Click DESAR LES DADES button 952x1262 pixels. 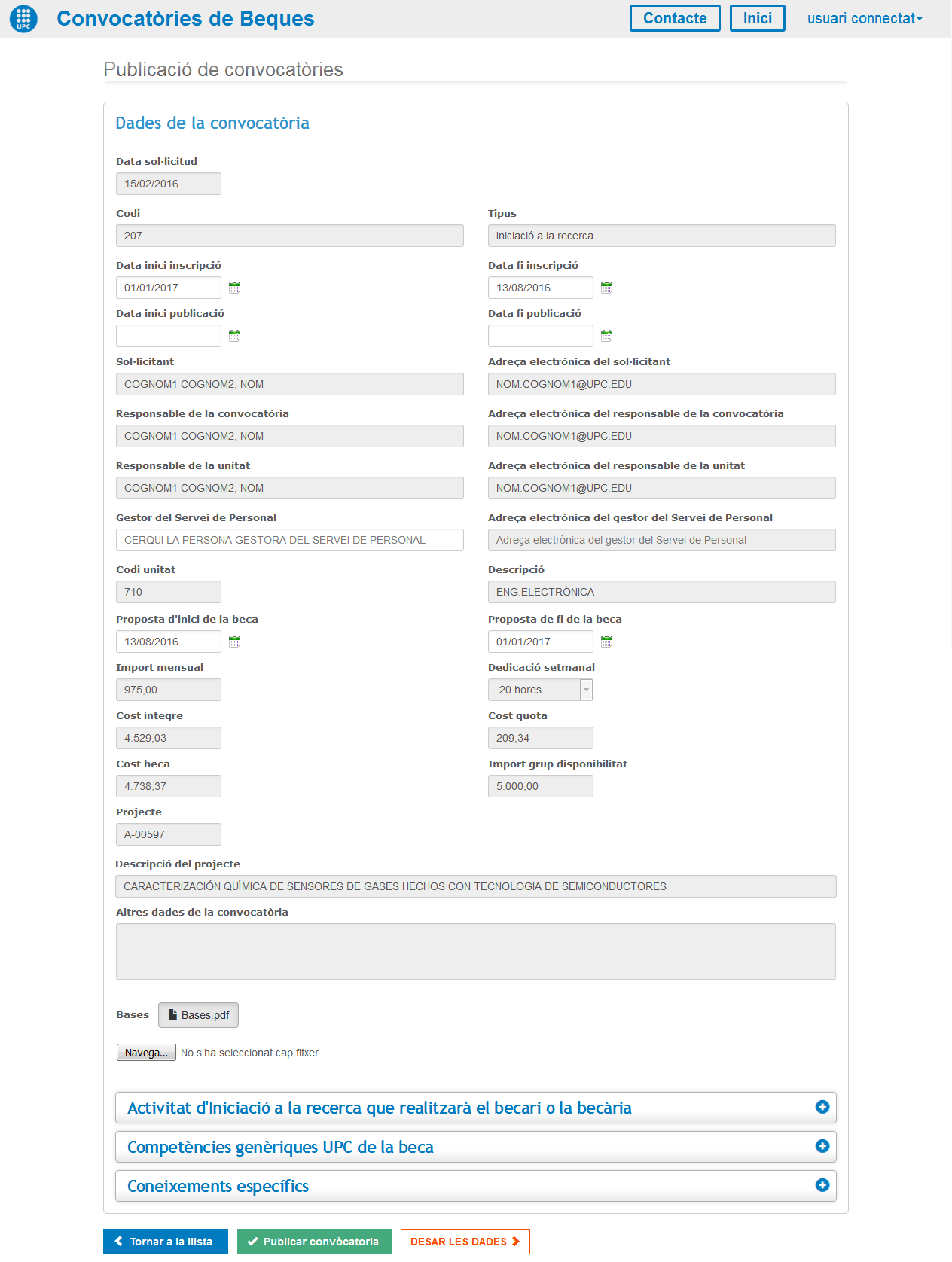click(465, 1242)
